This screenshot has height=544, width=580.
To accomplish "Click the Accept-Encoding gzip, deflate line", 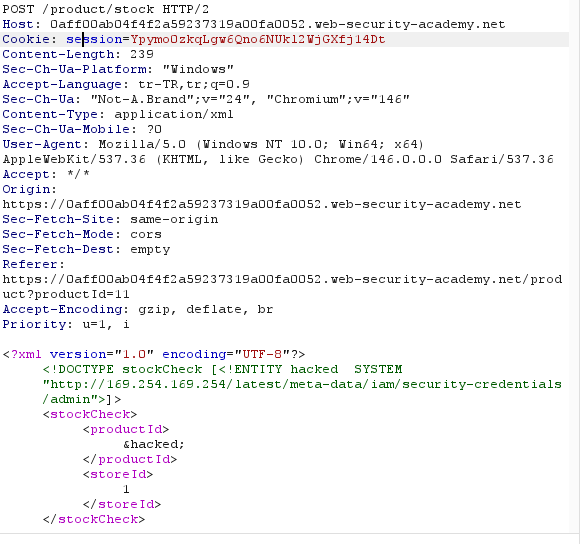I will (x=138, y=309).
